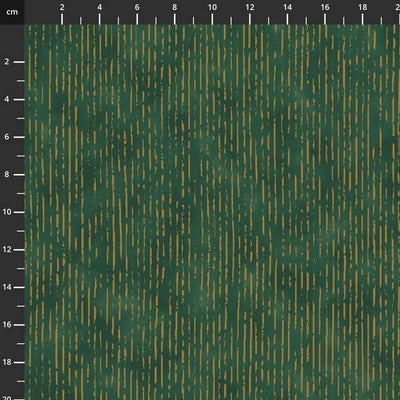The height and width of the screenshot is (400, 400).
Task: Click the cm unit label in corner
Action: (x=12, y=12)
